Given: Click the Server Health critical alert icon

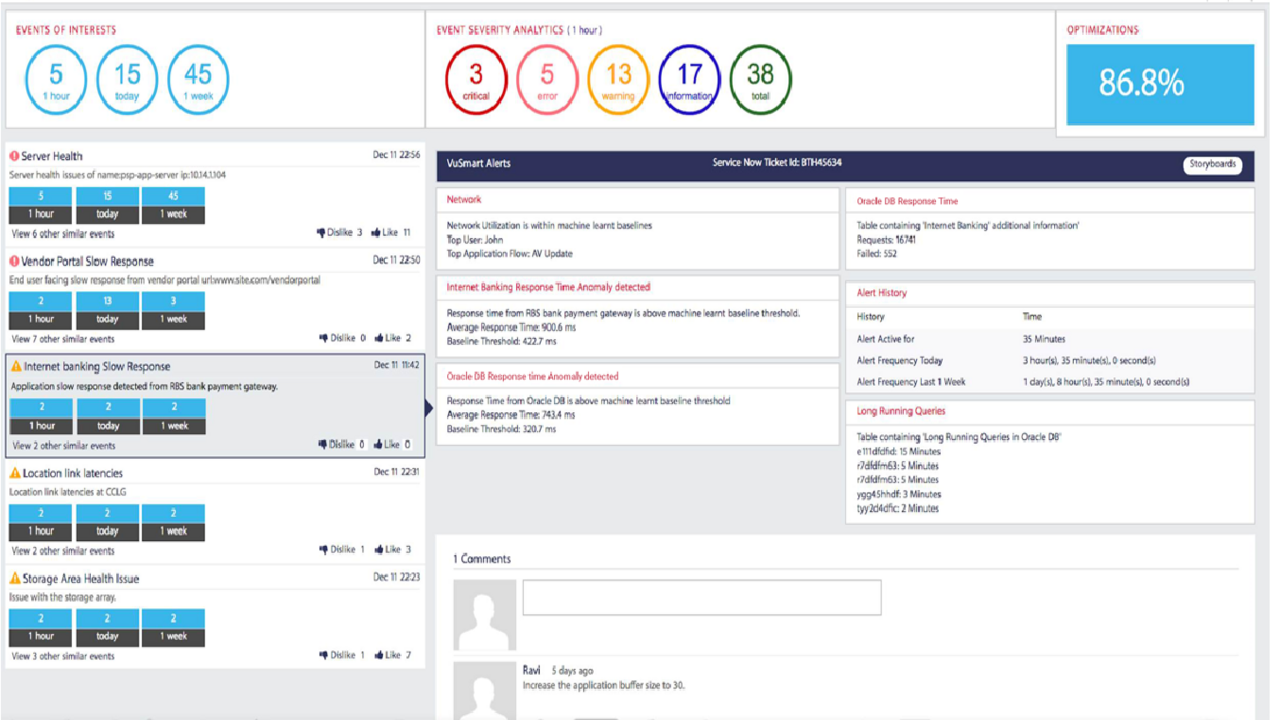Looking at the screenshot, I should click(x=14, y=156).
